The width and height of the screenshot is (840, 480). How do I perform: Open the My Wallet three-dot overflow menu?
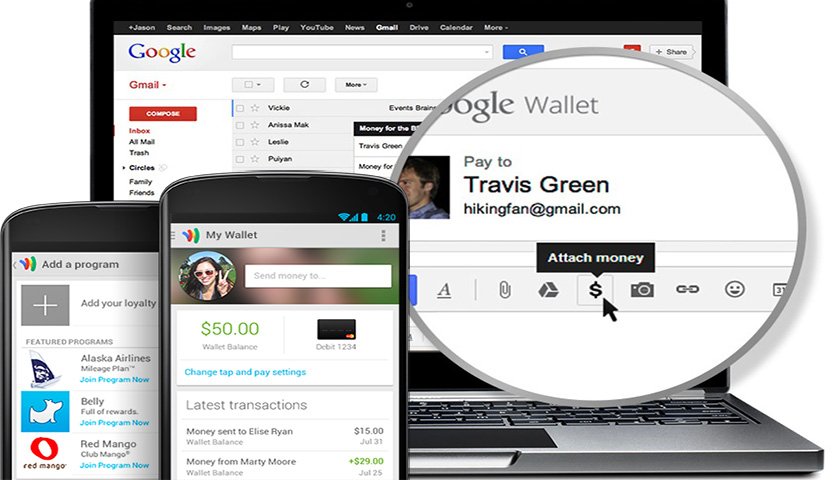pyautogui.click(x=383, y=236)
